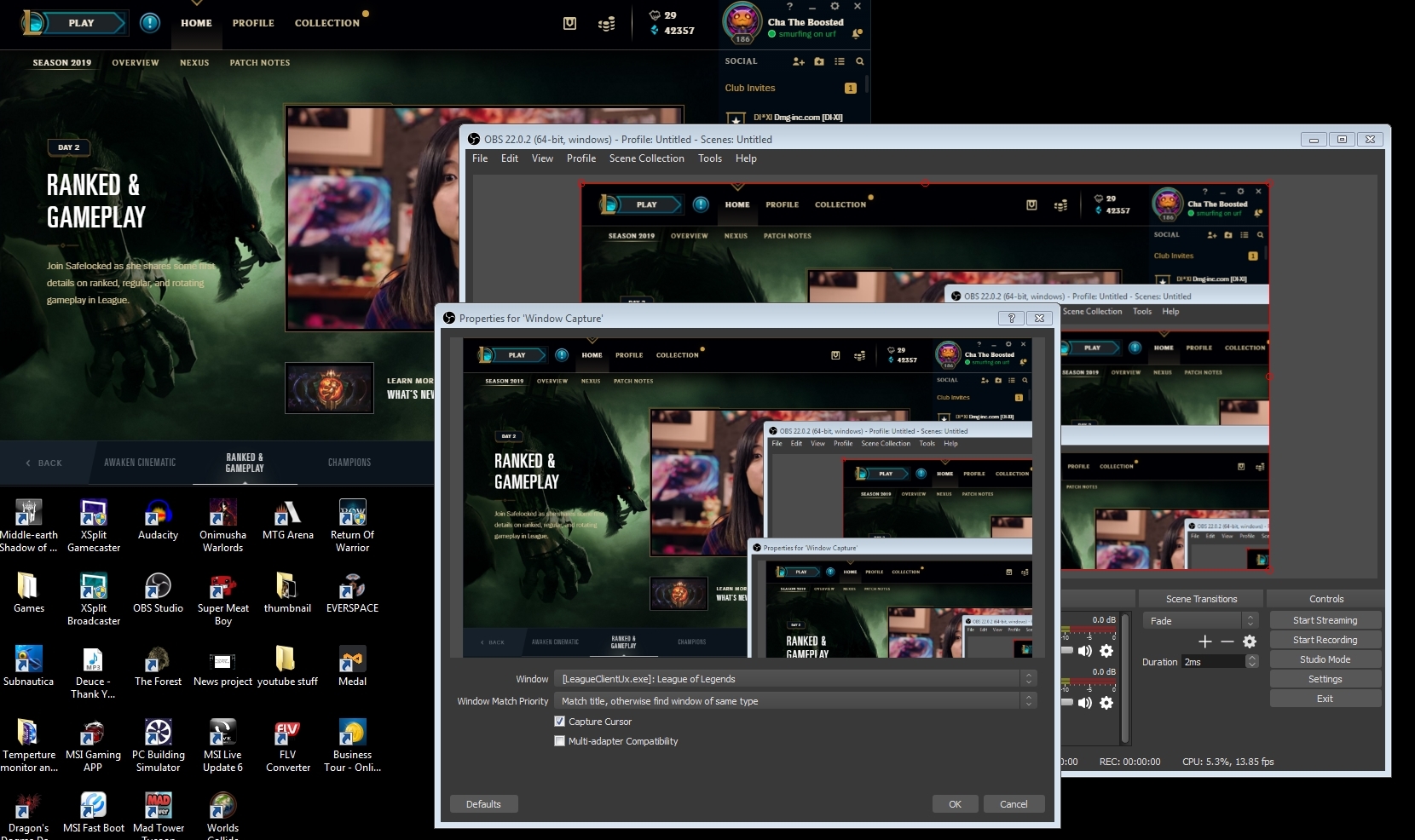This screenshot has width=1415, height=840.
Task: Select the Medal desktop icon
Action: pos(353,666)
